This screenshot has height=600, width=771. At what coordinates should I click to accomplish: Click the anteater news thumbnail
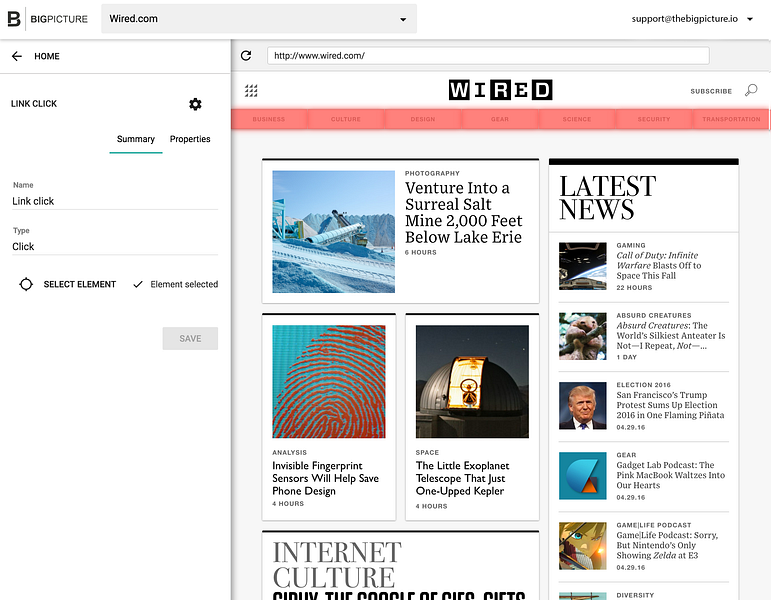583,336
